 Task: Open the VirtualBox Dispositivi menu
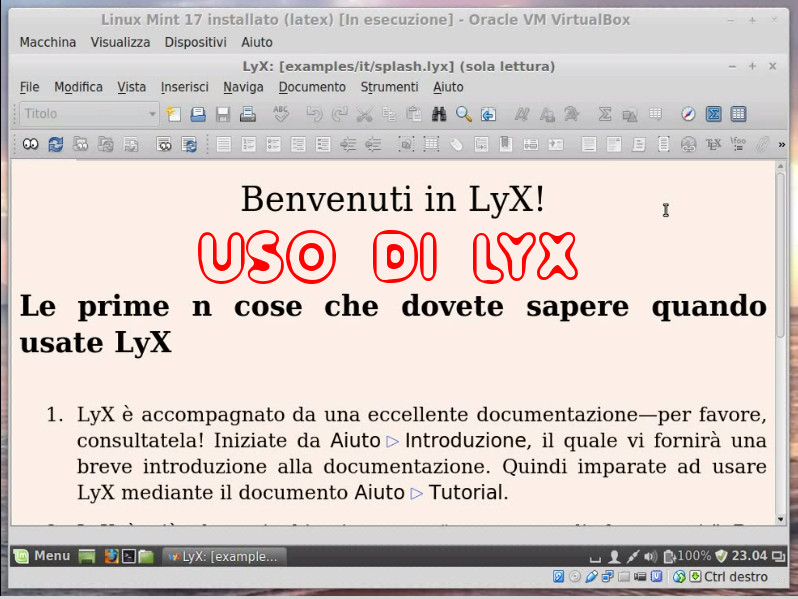[x=195, y=42]
